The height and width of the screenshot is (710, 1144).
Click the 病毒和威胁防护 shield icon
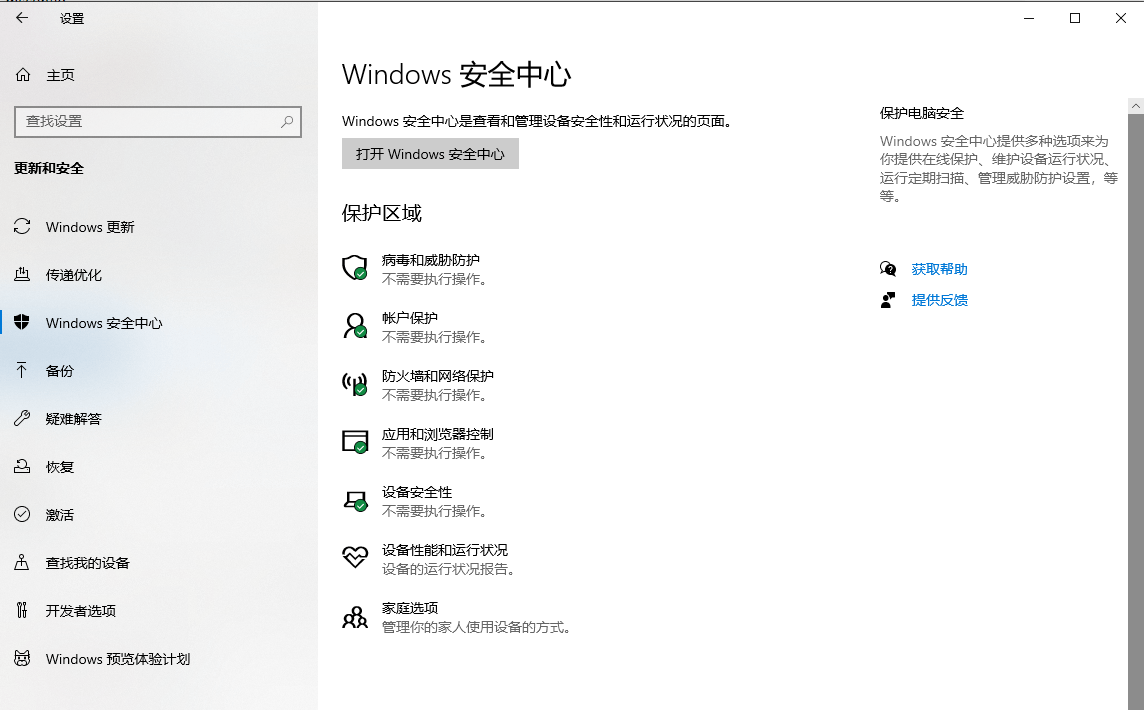click(x=355, y=268)
